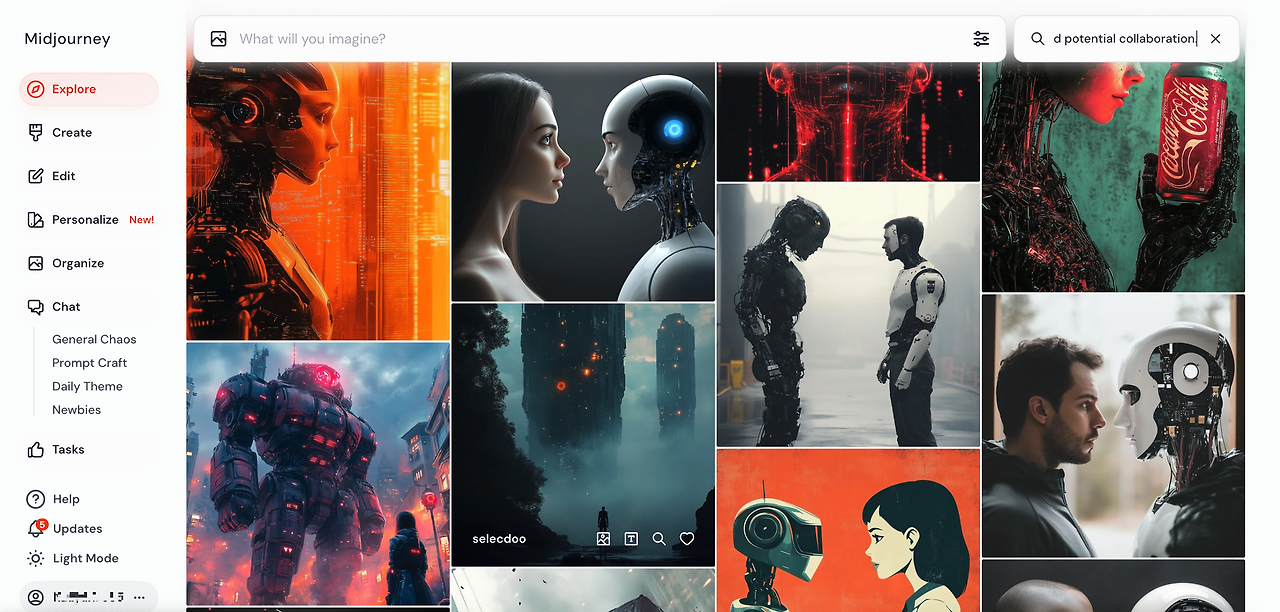Open the red digital face image
The image size is (1280, 612).
click(x=848, y=121)
